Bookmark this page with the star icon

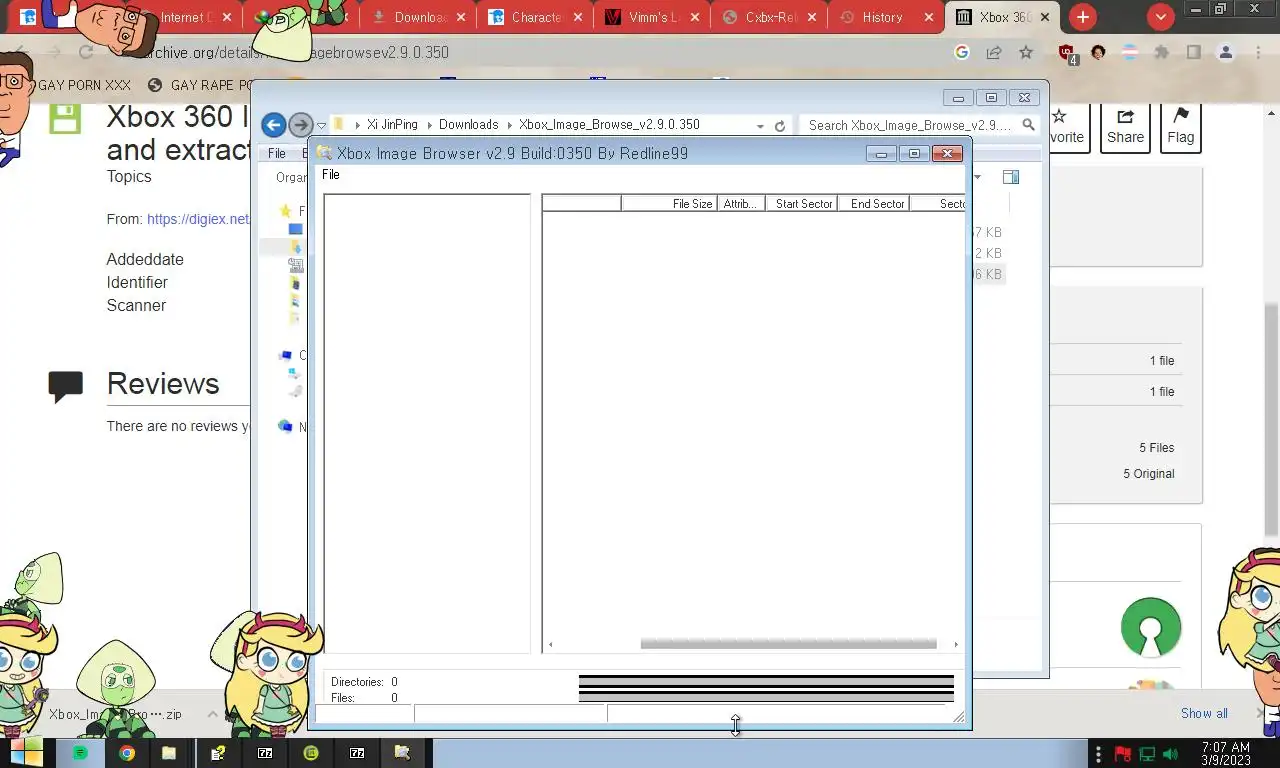[1026, 52]
